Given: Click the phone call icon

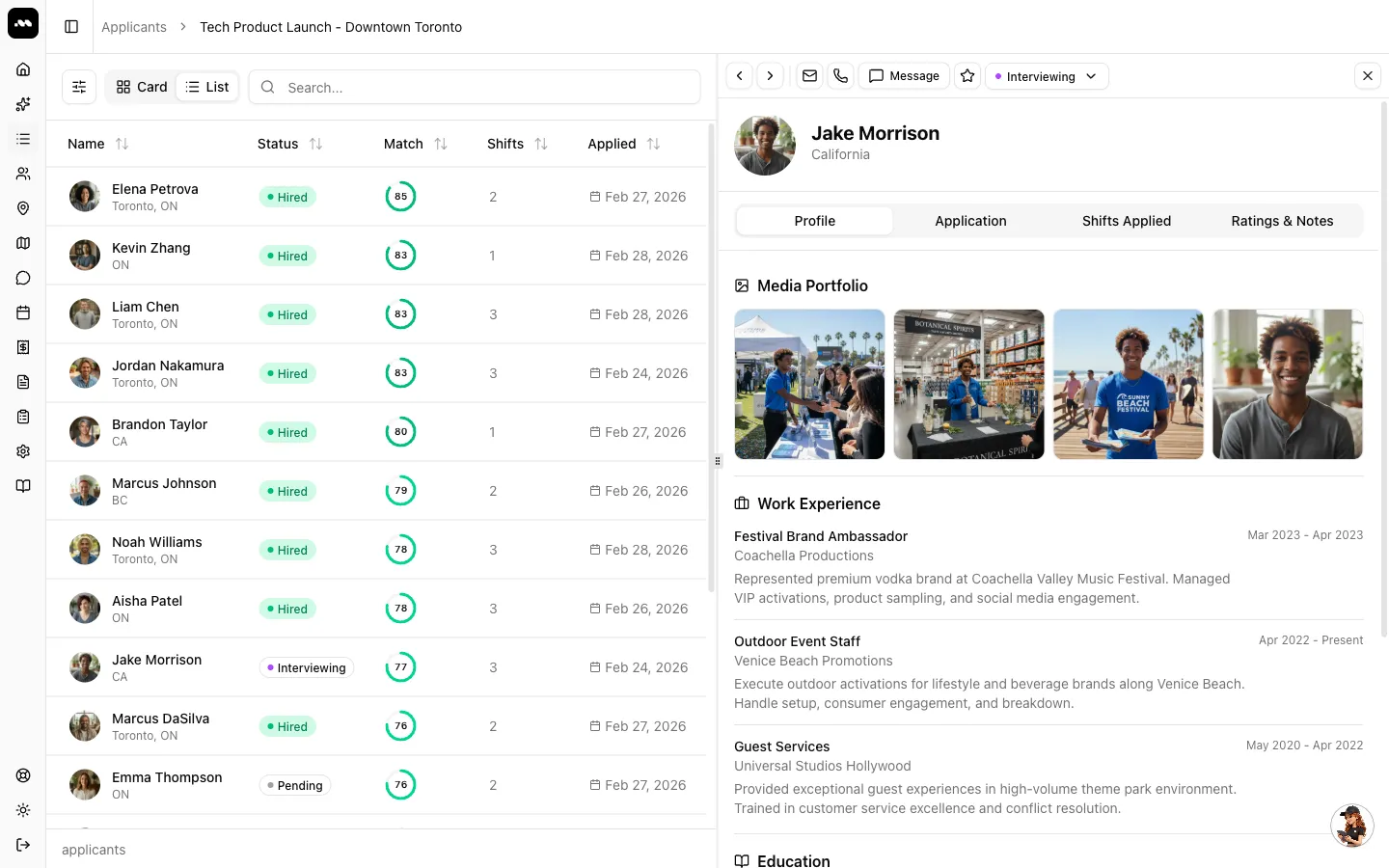Looking at the screenshot, I should coord(840,76).
